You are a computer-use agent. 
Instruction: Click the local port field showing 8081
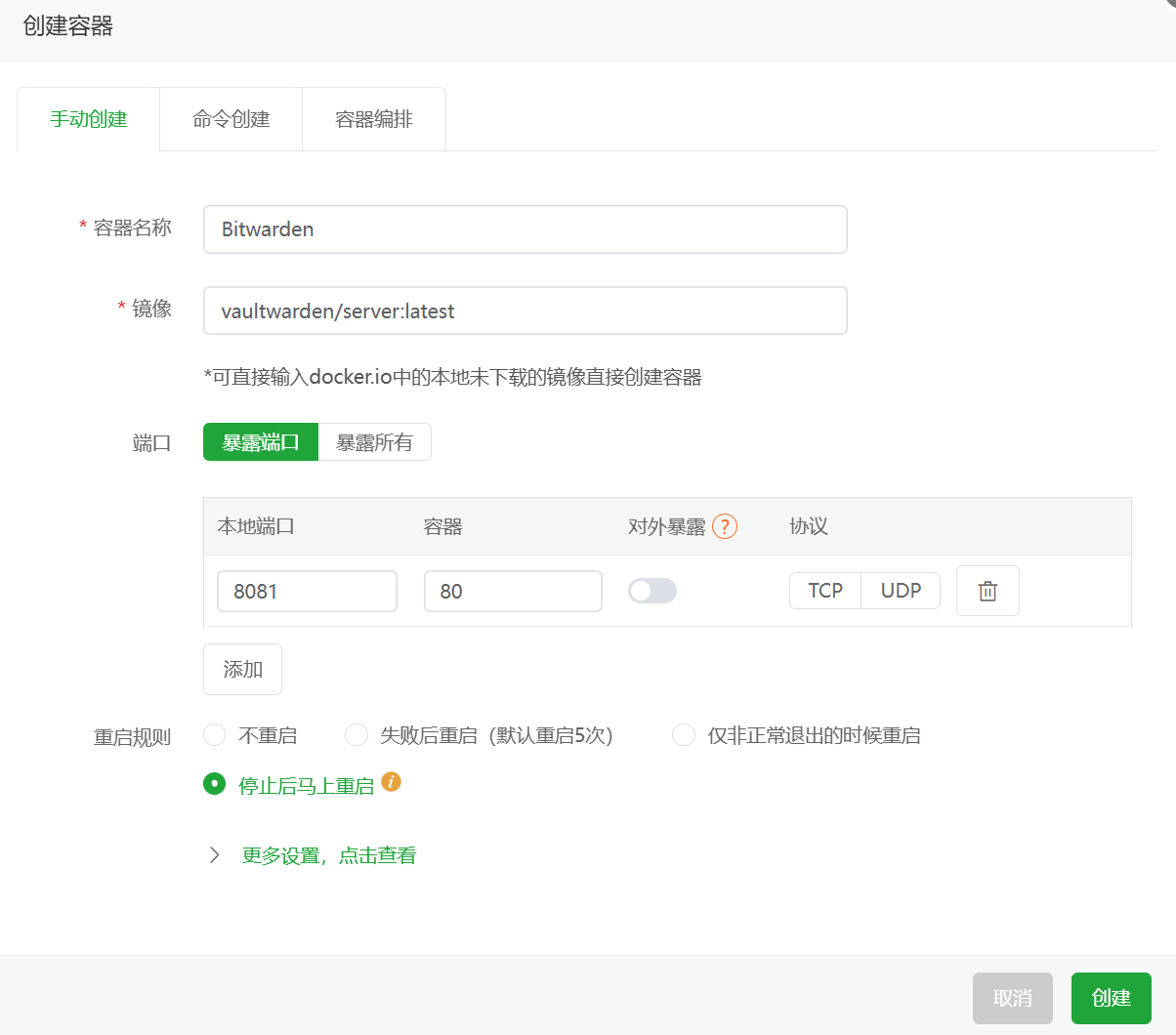[x=306, y=591]
